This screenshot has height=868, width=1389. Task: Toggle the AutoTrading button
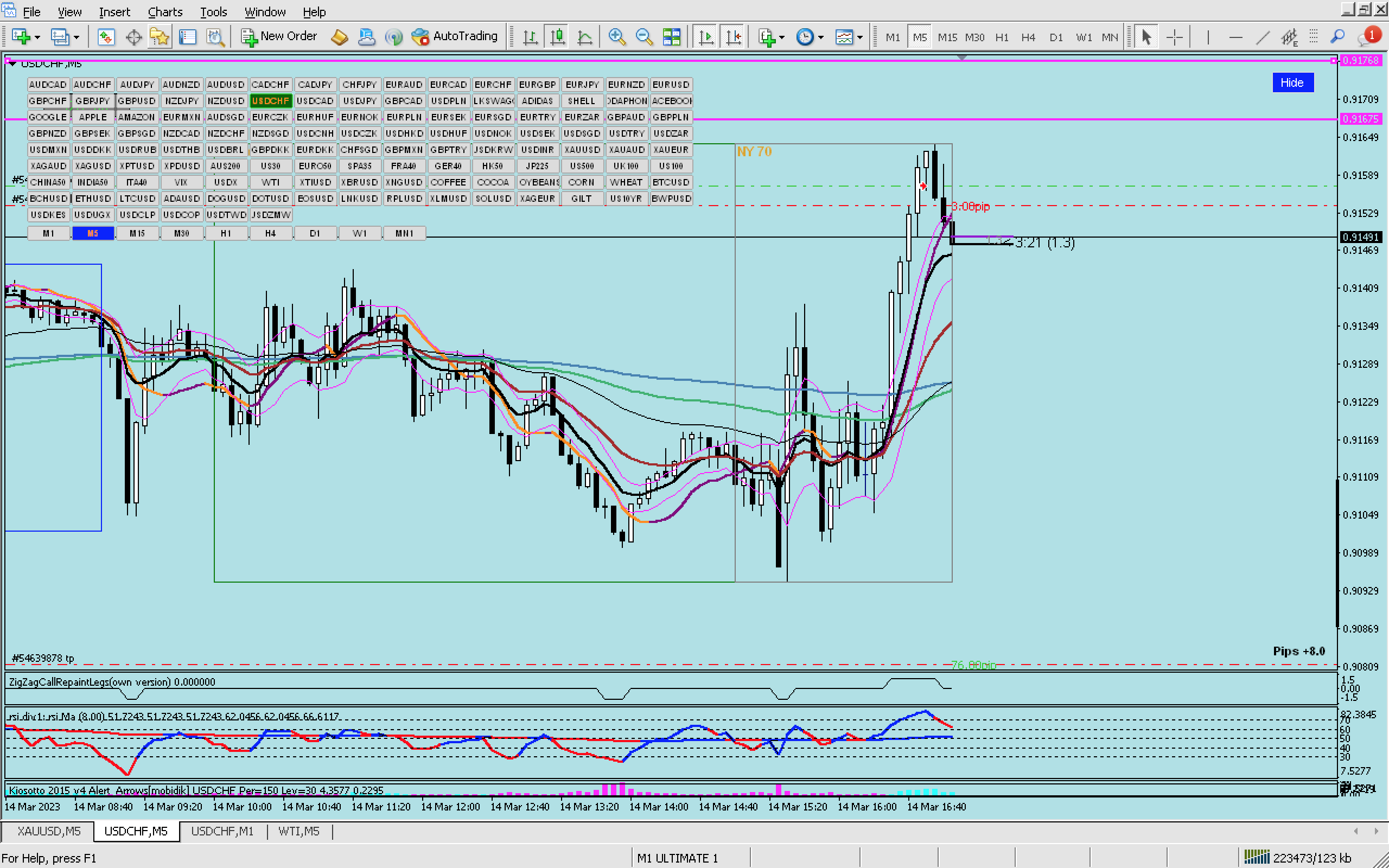coord(455,37)
